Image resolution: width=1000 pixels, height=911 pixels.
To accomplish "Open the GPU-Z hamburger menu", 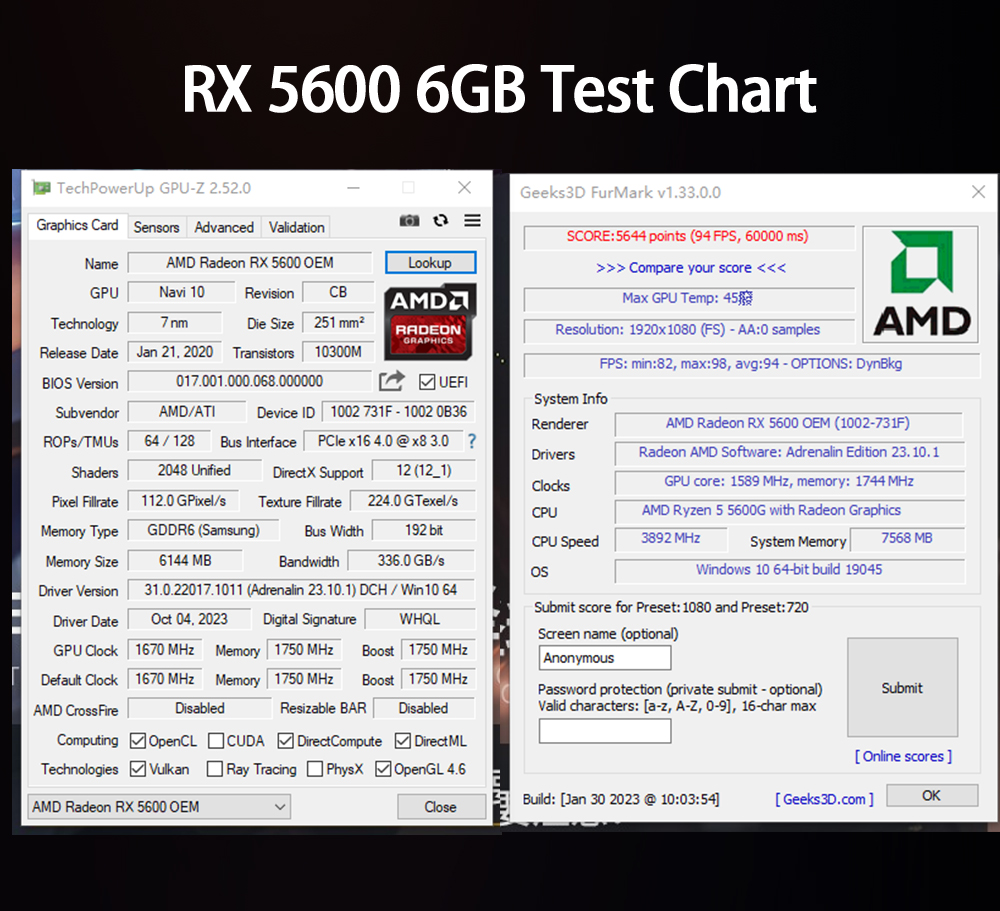I will click(472, 221).
